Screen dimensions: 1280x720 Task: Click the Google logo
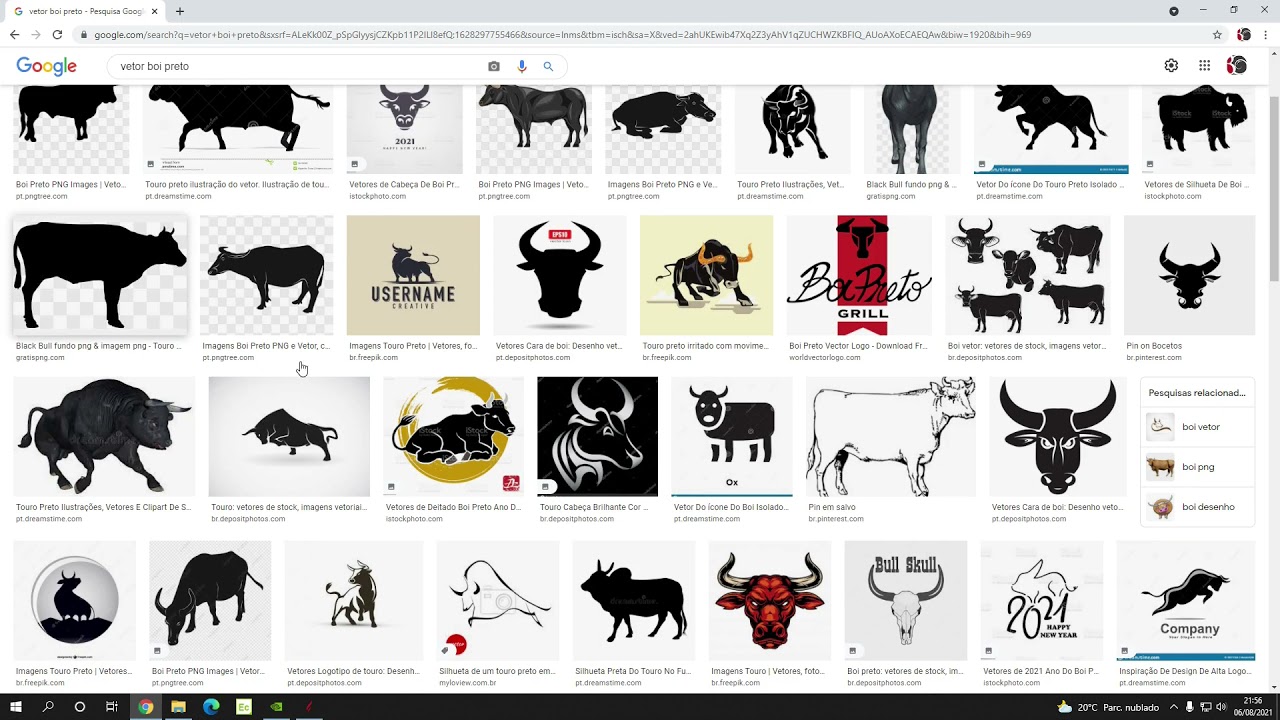pos(46,66)
